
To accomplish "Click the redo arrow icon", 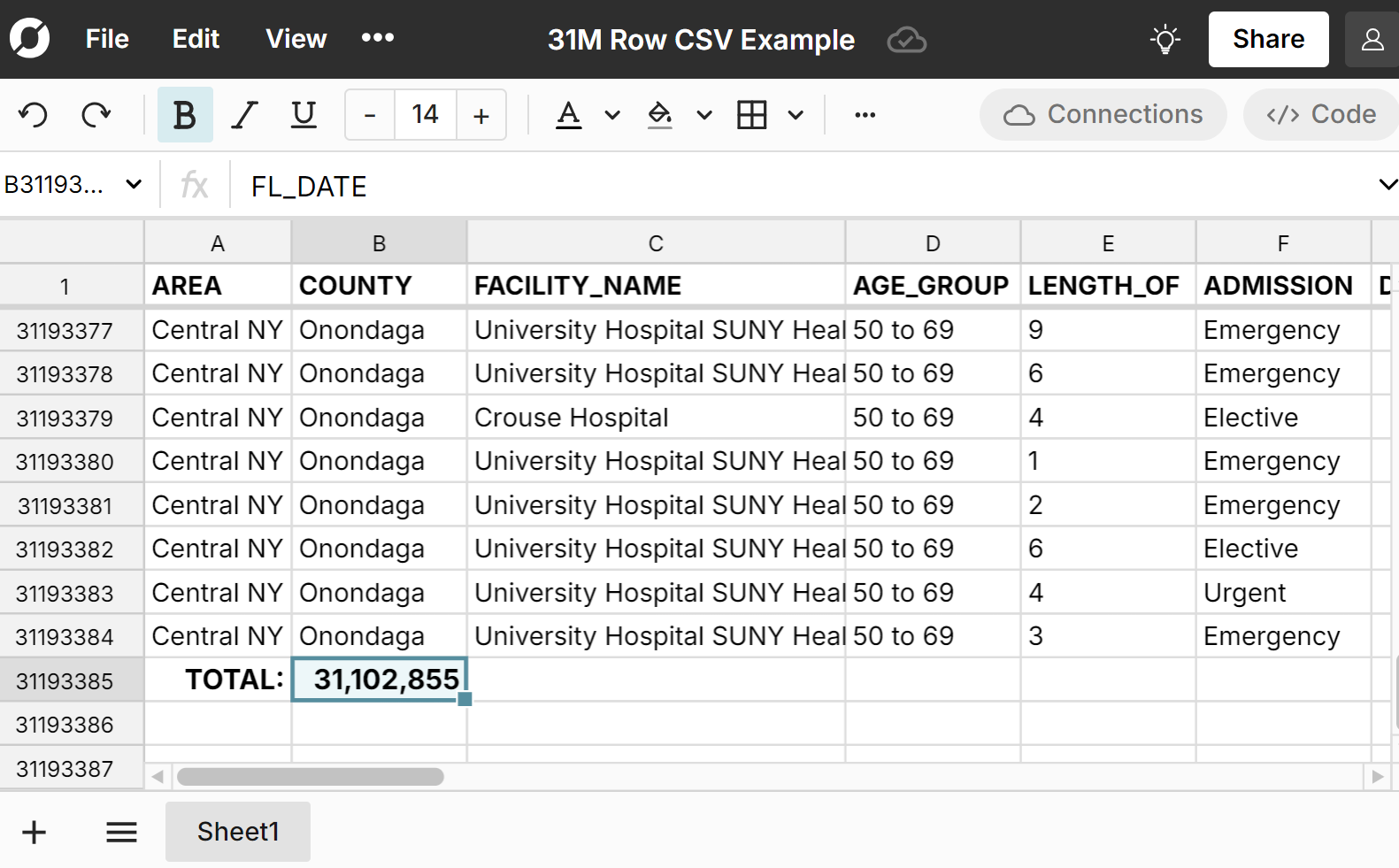I will pyautogui.click(x=96, y=115).
